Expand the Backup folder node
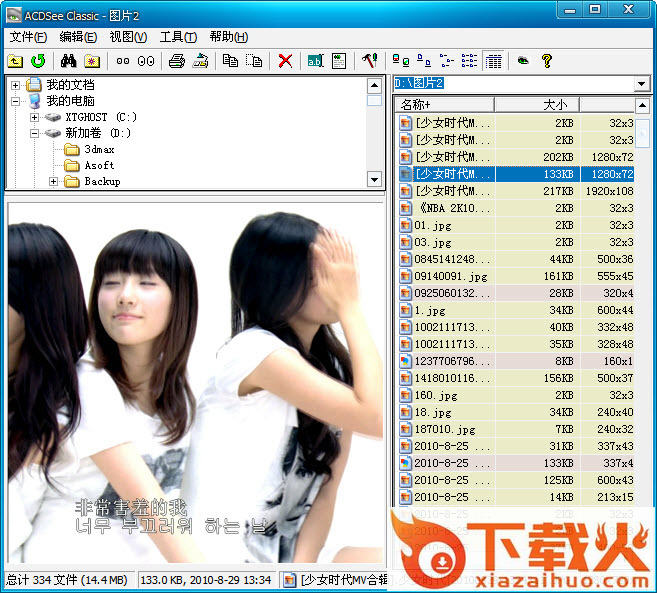The height and width of the screenshot is (593, 657). click(x=53, y=181)
